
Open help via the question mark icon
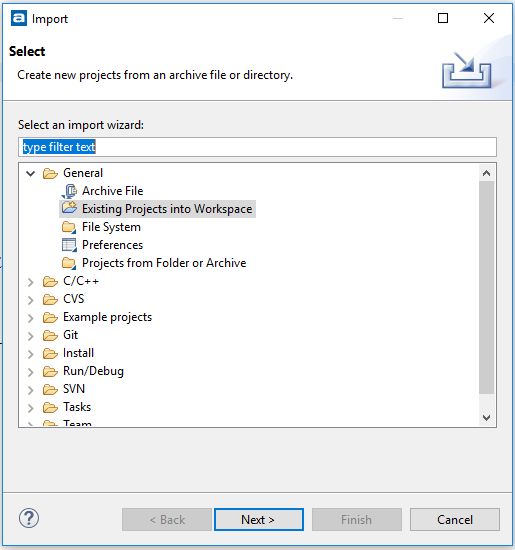[x=29, y=518]
